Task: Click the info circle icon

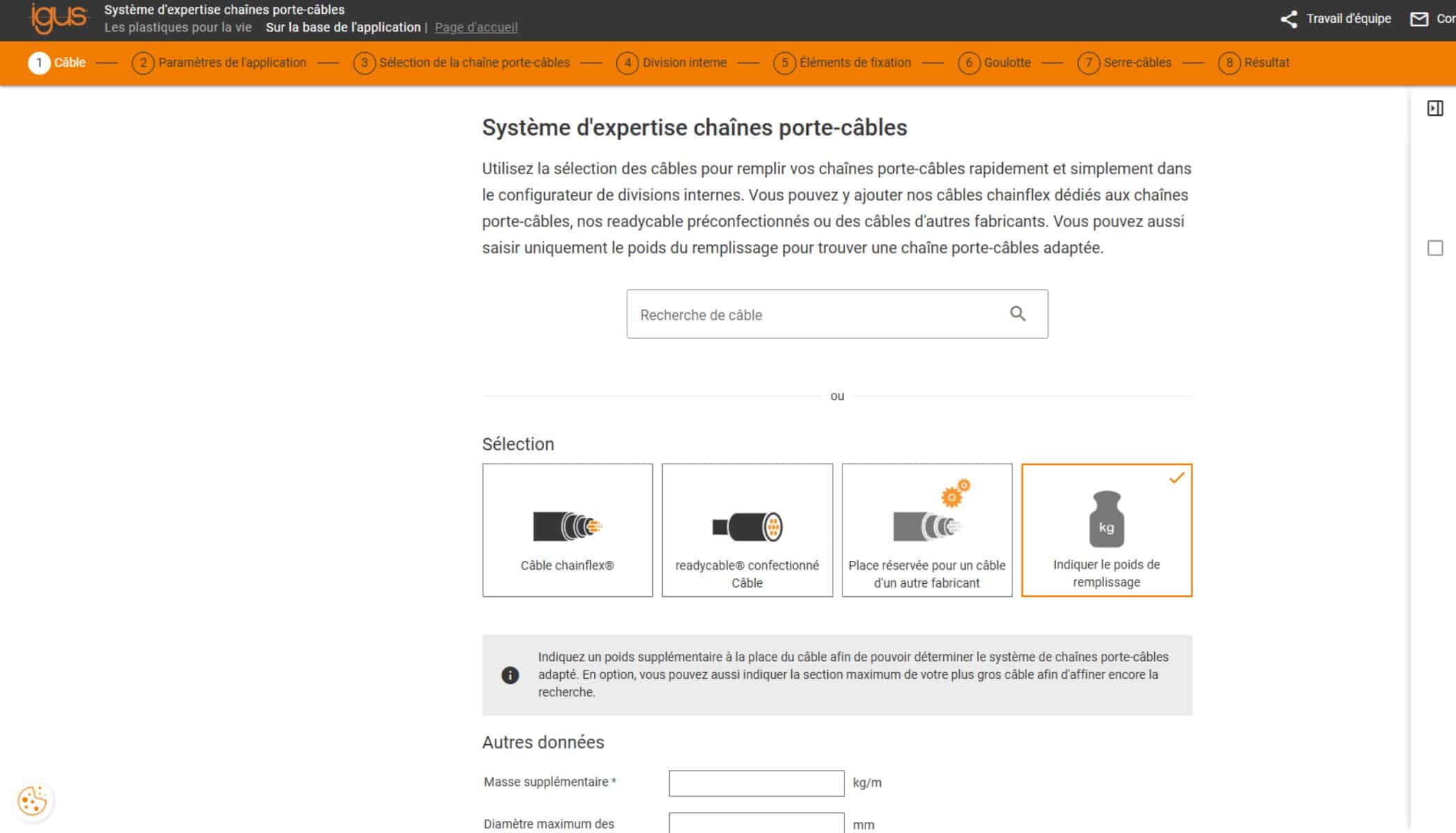Action: tap(510, 675)
